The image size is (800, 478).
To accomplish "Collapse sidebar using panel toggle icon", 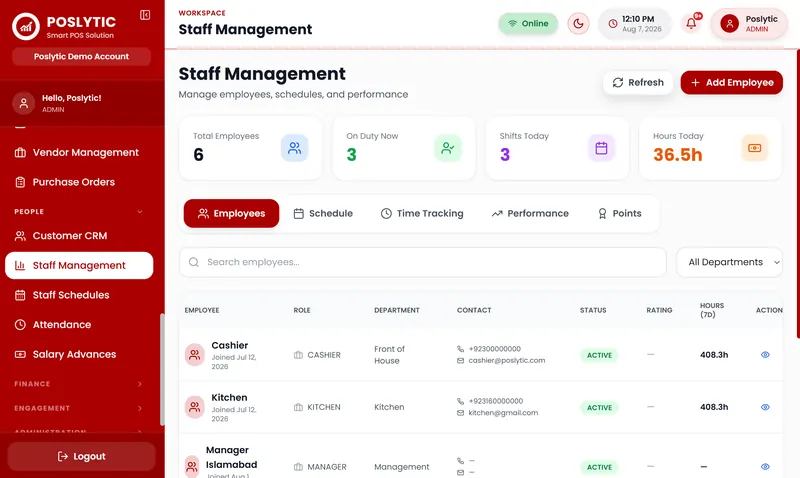I will [145, 15].
